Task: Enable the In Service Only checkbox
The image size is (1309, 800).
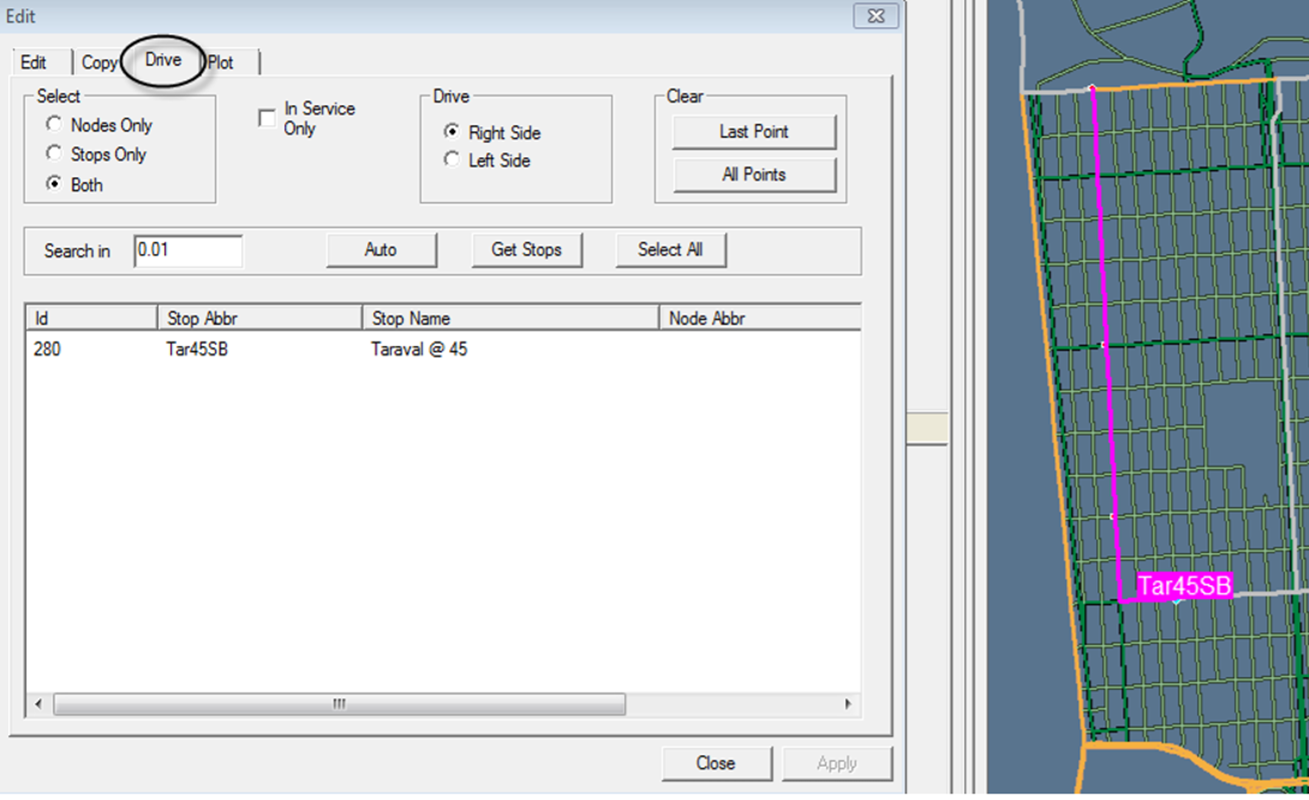Action: coord(267,118)
